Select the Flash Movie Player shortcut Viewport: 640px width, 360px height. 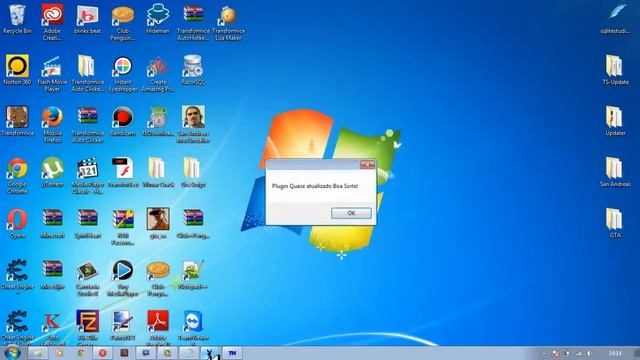point(52,73)
